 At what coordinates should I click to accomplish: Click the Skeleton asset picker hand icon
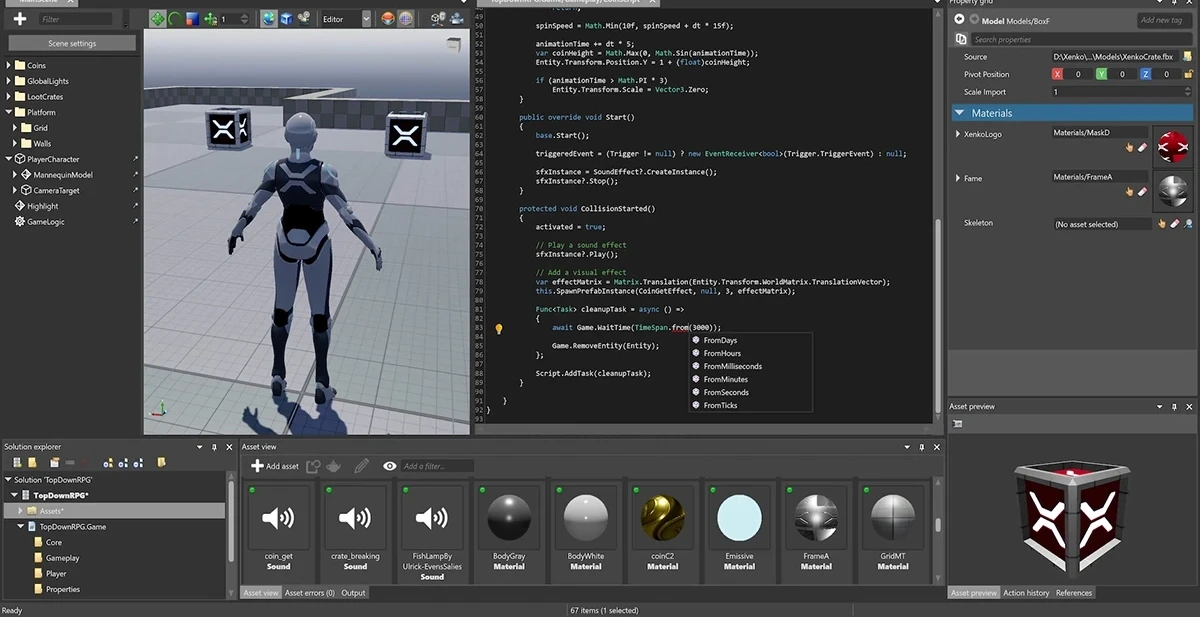pyautogui.click(x=1162, y=224)
